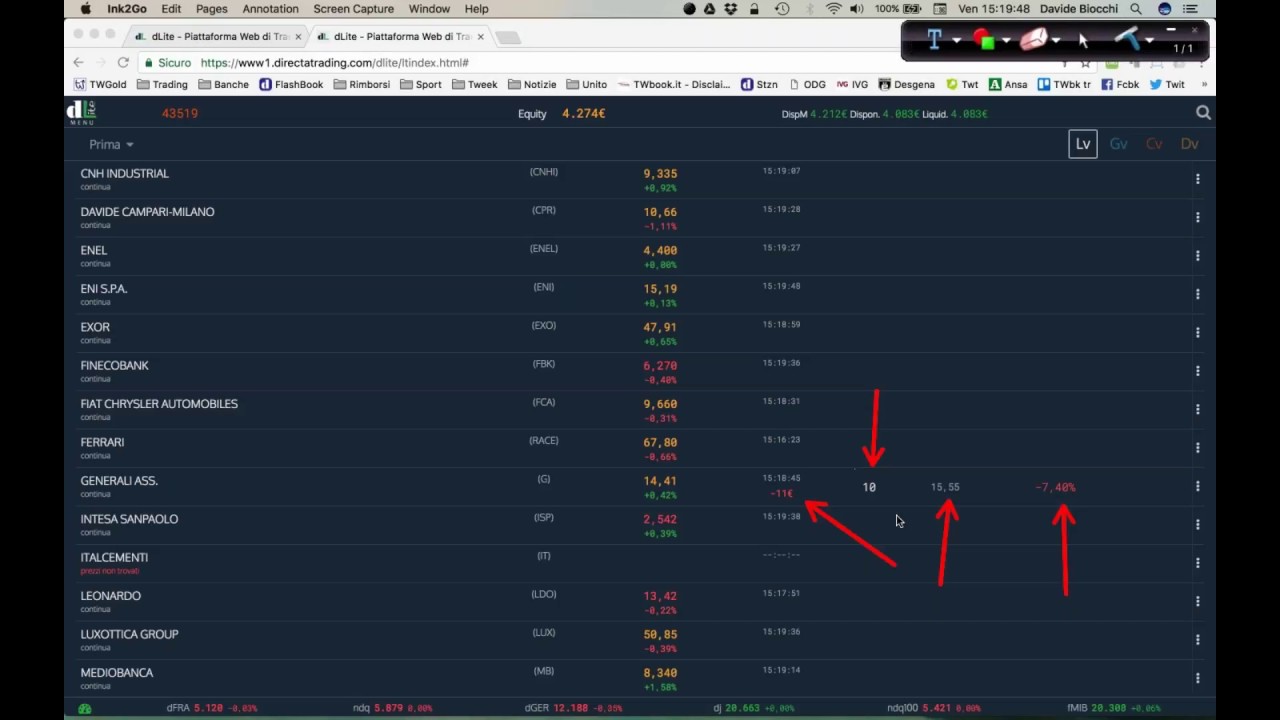Open options menu for LUXOTTICA GROUP row
Screen dimensions: 1280x720
1197,640
